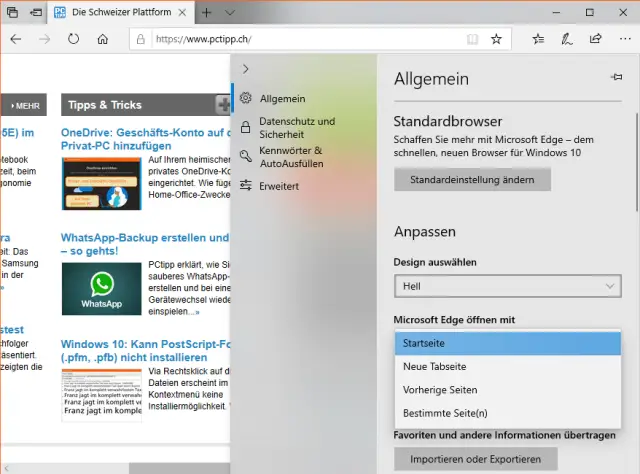Click Standardeinstellung ändern button

click(472, 180)
